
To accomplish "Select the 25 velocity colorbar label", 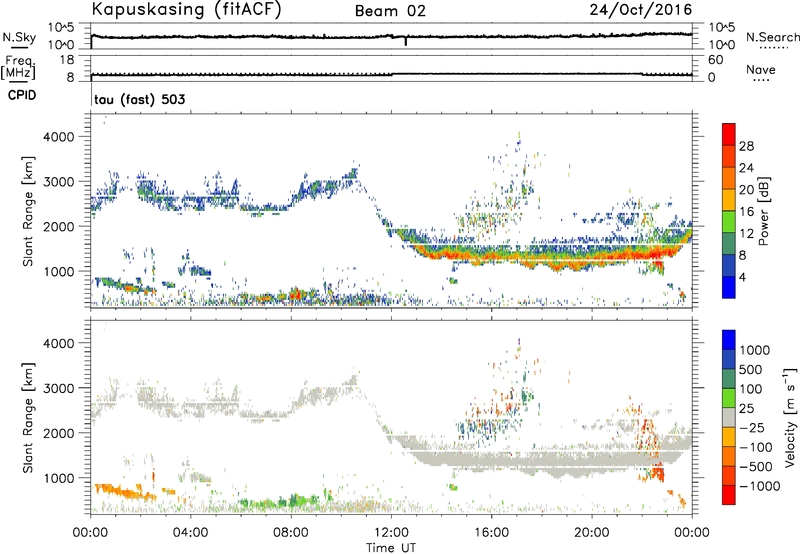I will coord(746,409).
